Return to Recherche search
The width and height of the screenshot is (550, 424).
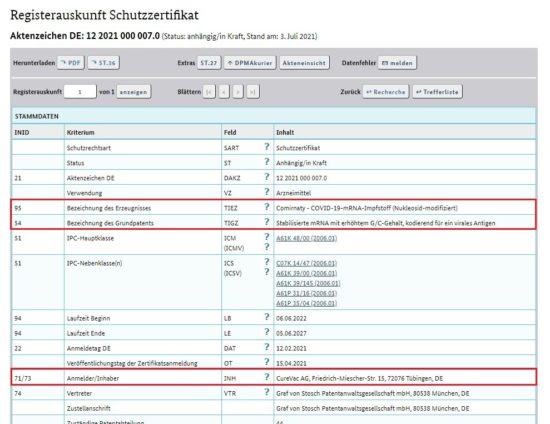386,92
